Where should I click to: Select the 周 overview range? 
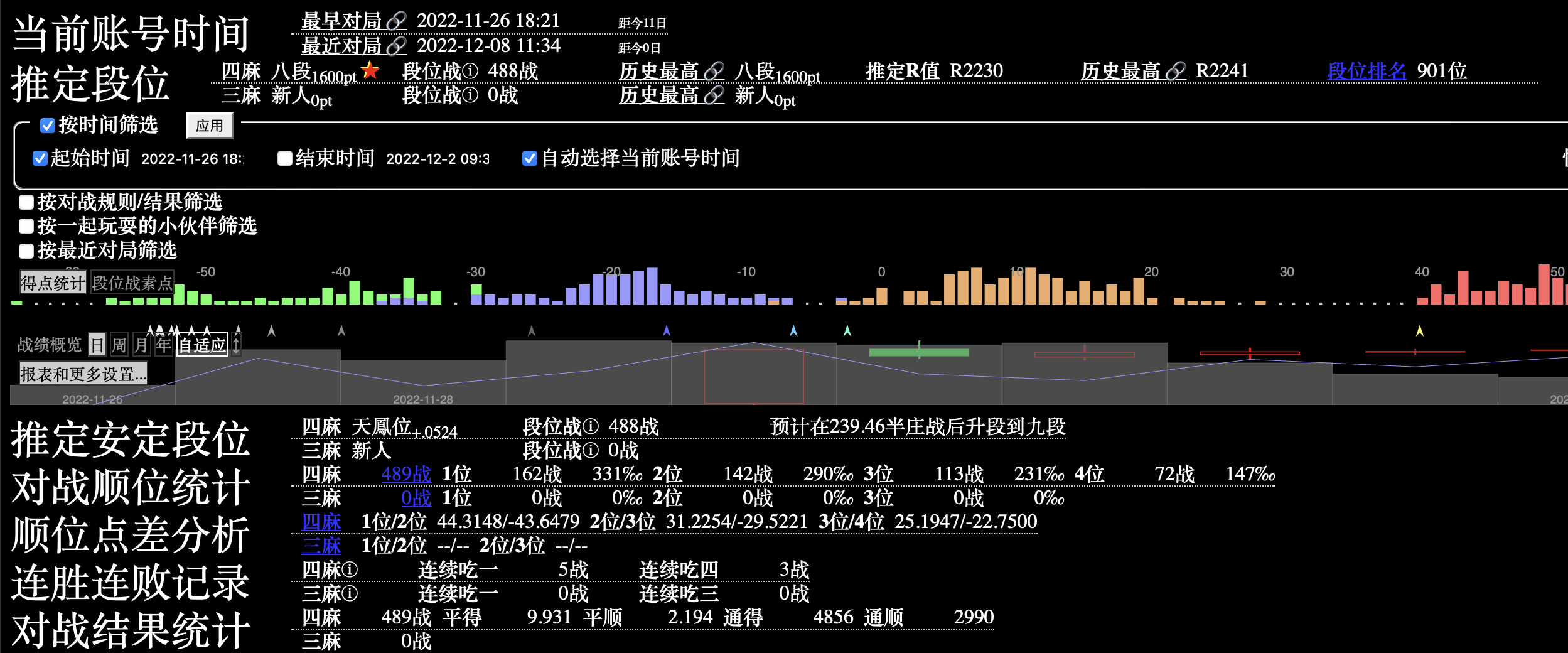119,345
